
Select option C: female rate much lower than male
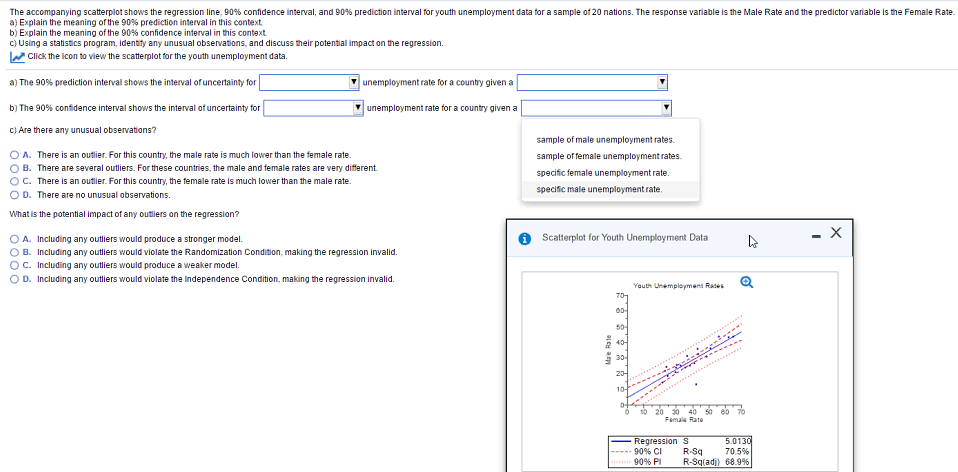15,181
